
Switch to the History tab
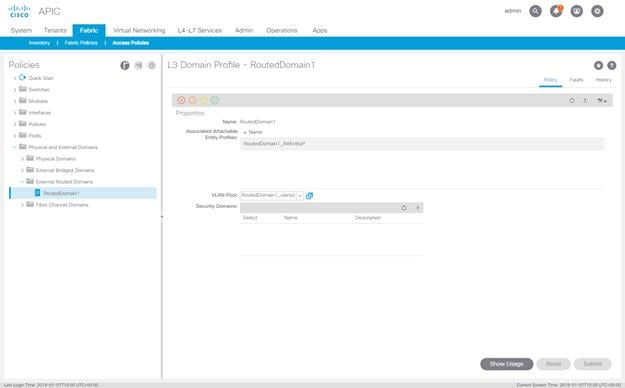pos(603,80)
